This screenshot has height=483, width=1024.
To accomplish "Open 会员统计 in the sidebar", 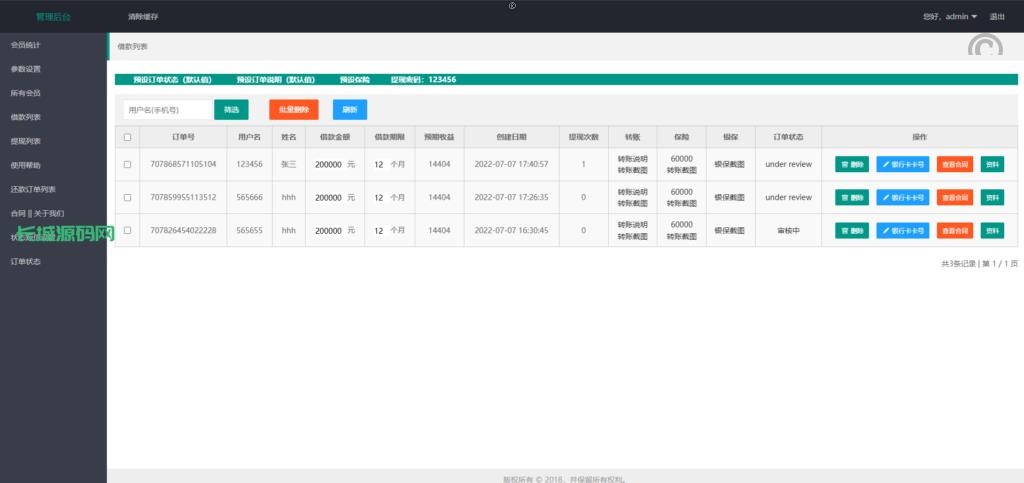I will (25, 45).
